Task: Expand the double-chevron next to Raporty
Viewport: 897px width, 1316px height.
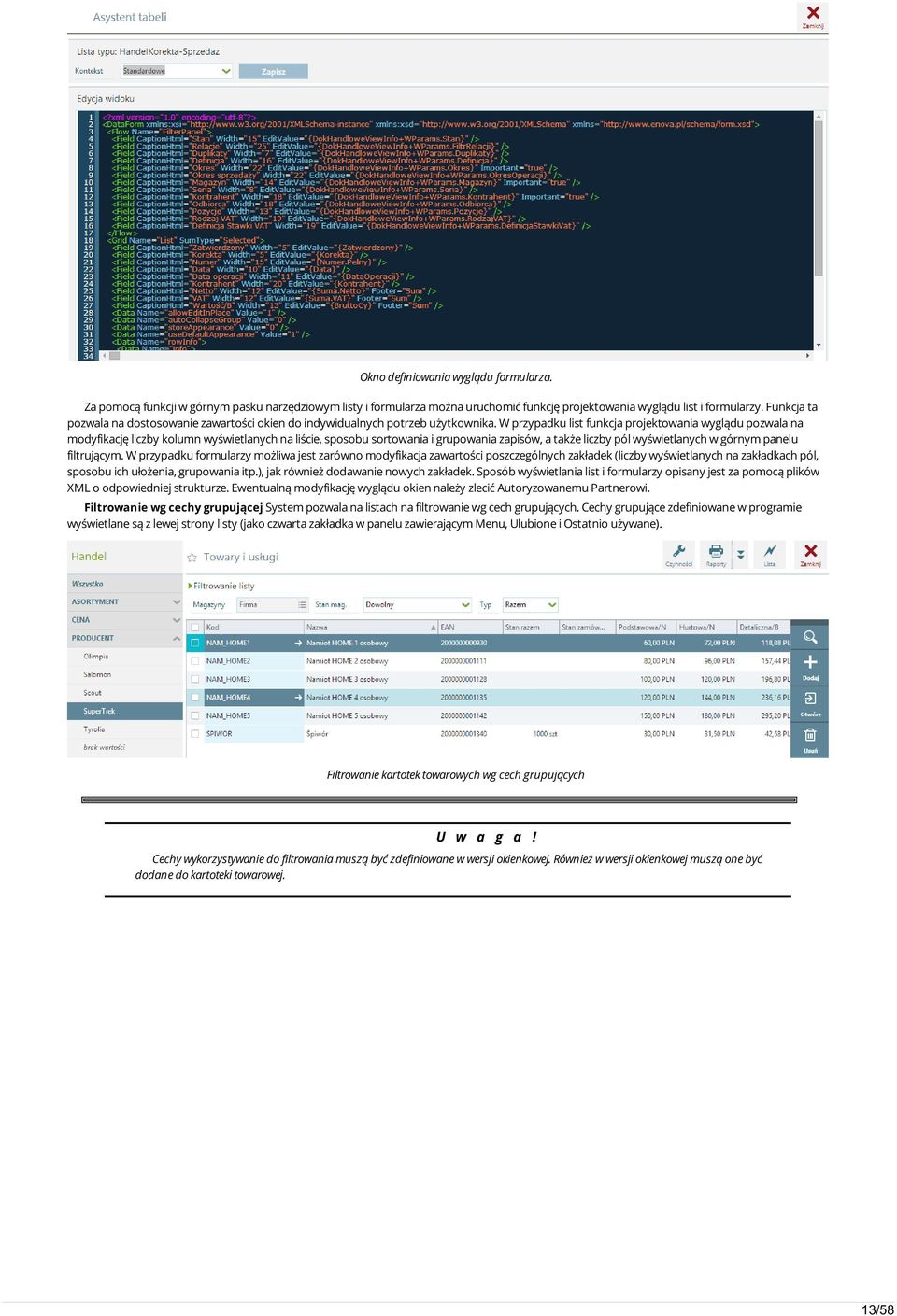Action: (741, 555)
